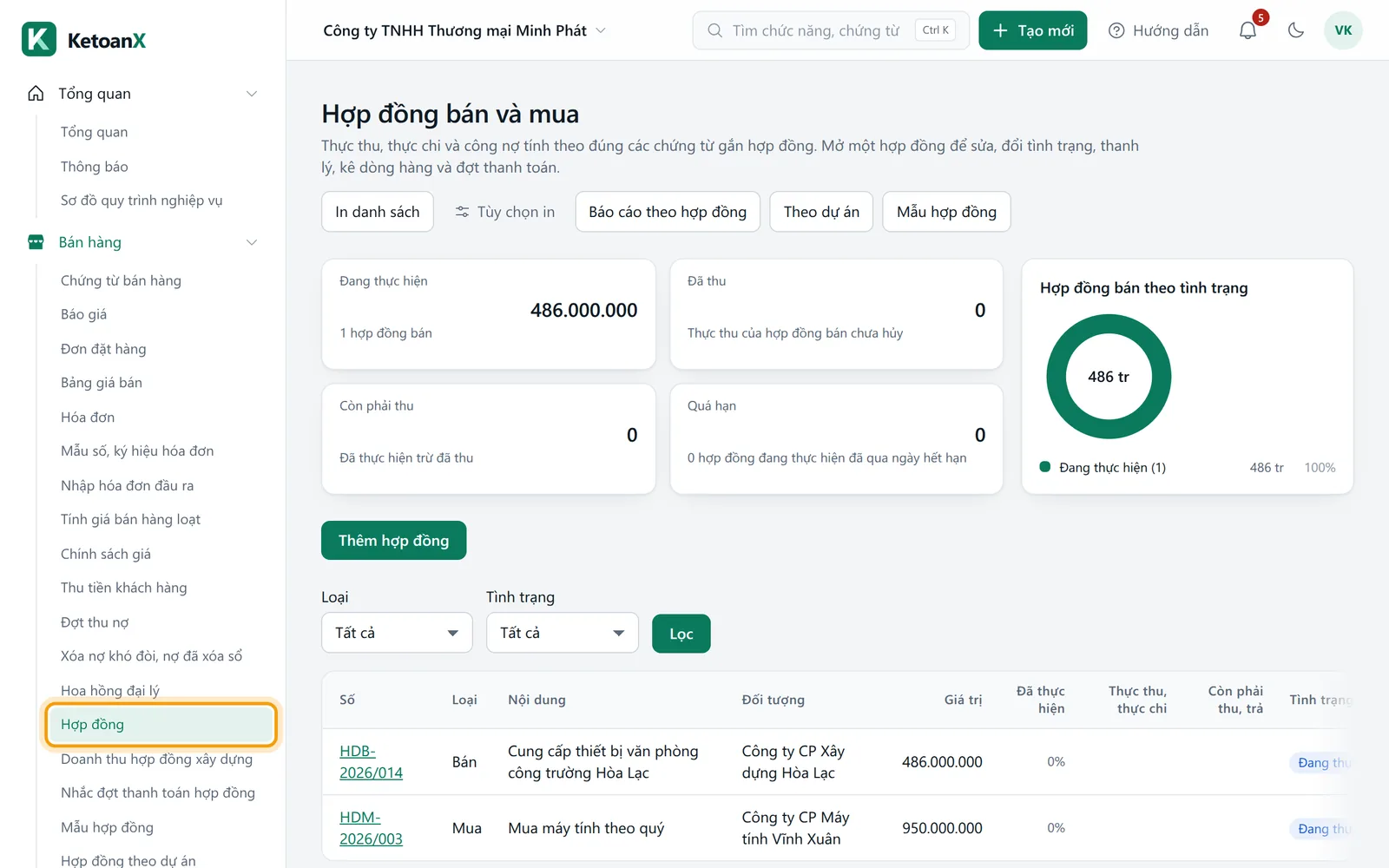Click the Bán hàng shop icon

coord(36,242)
